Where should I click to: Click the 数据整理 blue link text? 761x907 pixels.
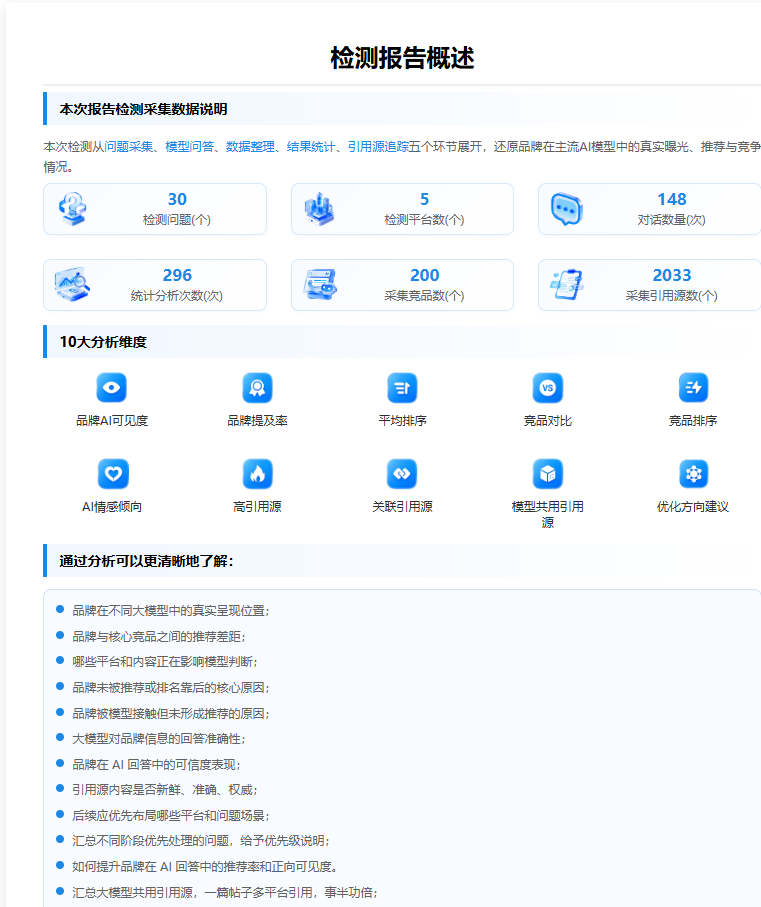[250, 147]
